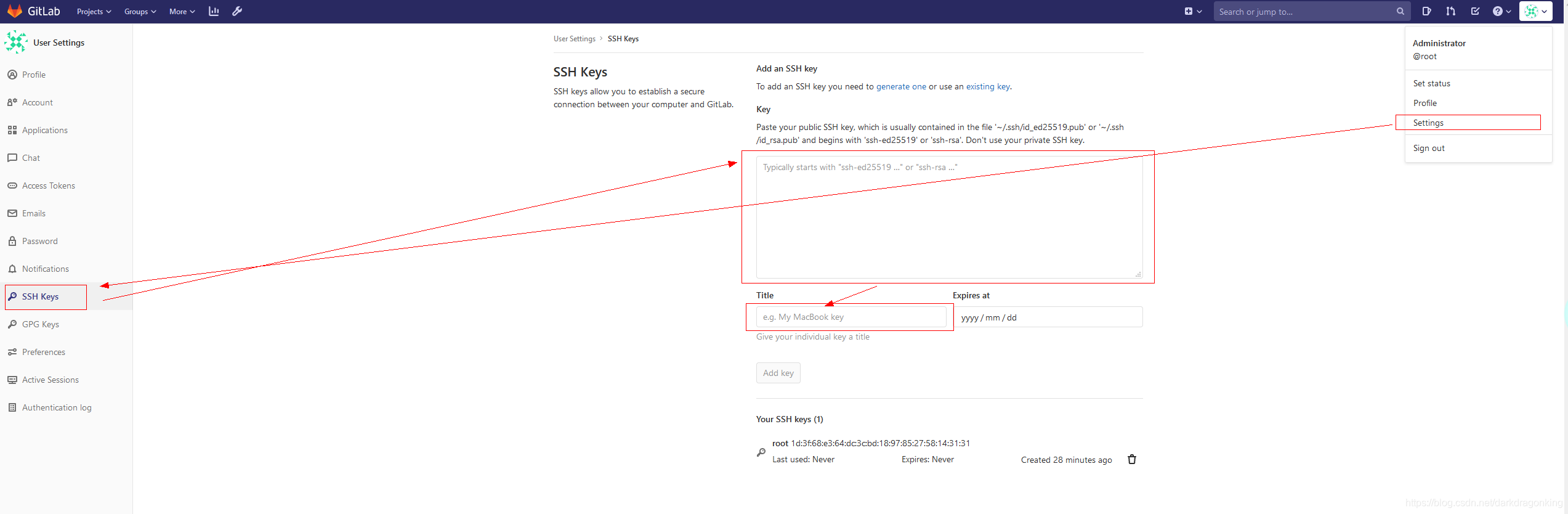The height and width of the screenshot is (514, 1568).
Task: Click the SSH key textarea
Action: (949, 217)
